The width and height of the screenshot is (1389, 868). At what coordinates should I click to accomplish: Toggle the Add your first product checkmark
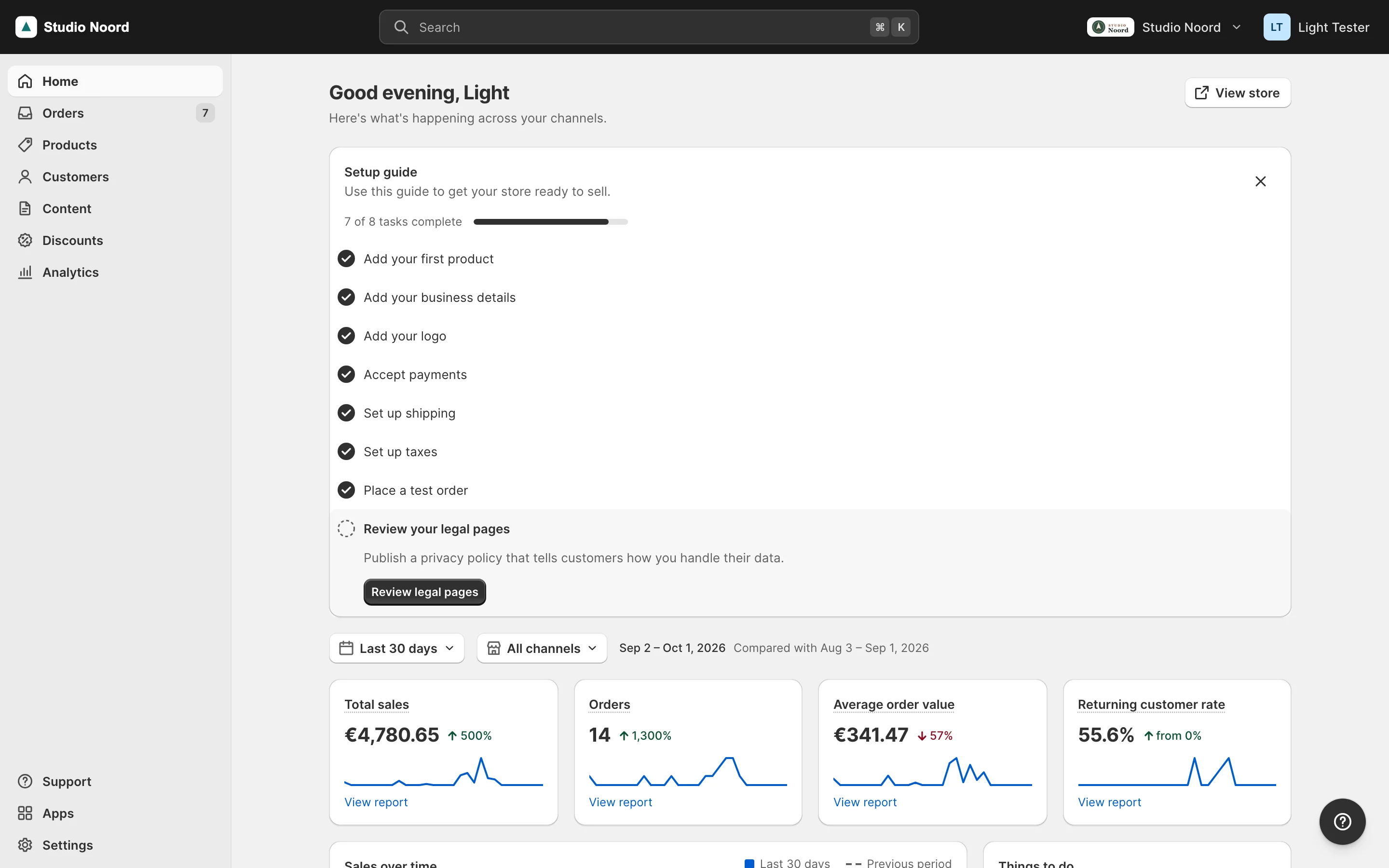(x=346, y=259)
